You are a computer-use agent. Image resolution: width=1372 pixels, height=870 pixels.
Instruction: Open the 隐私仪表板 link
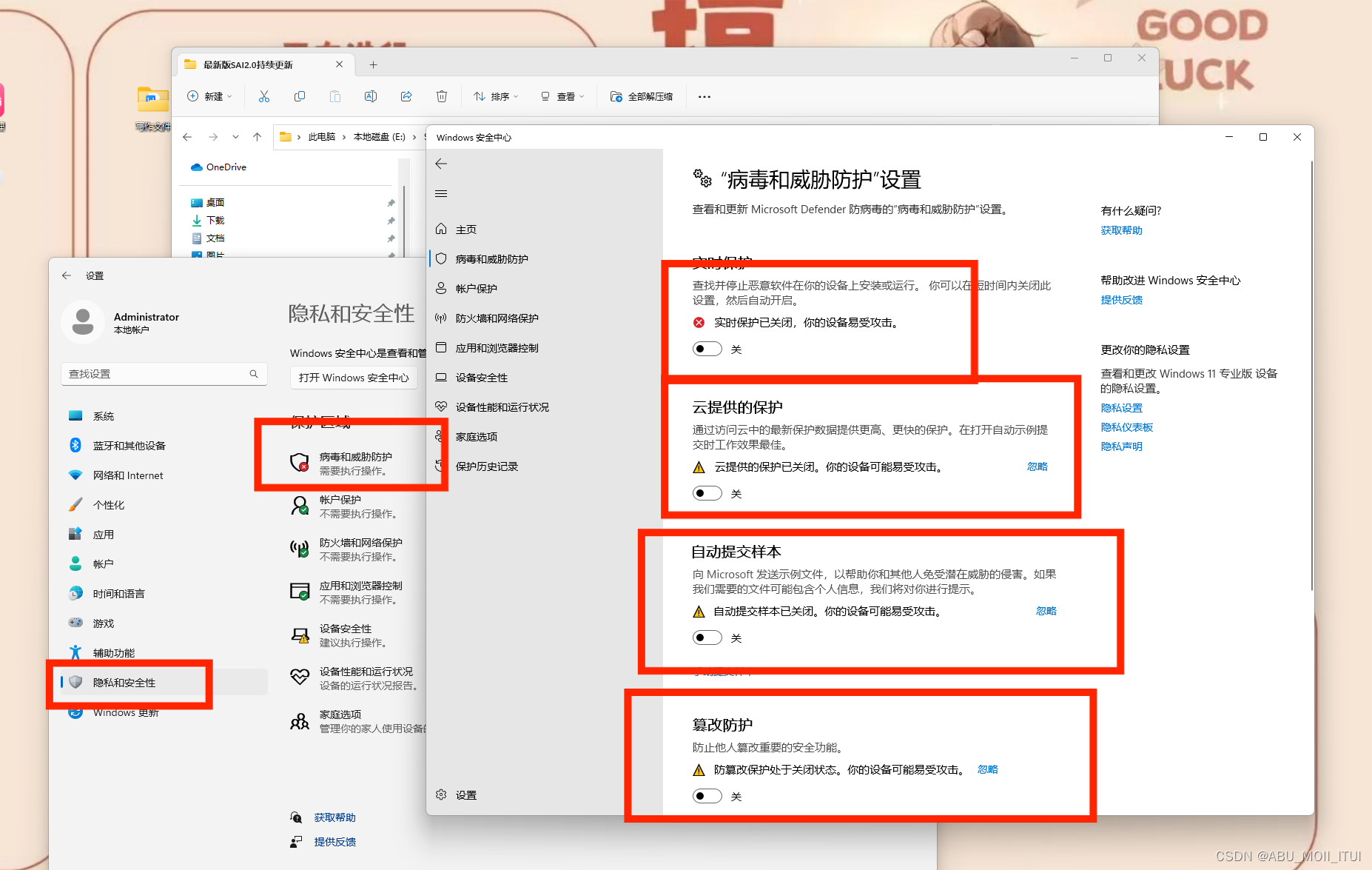coord(1126,427)
